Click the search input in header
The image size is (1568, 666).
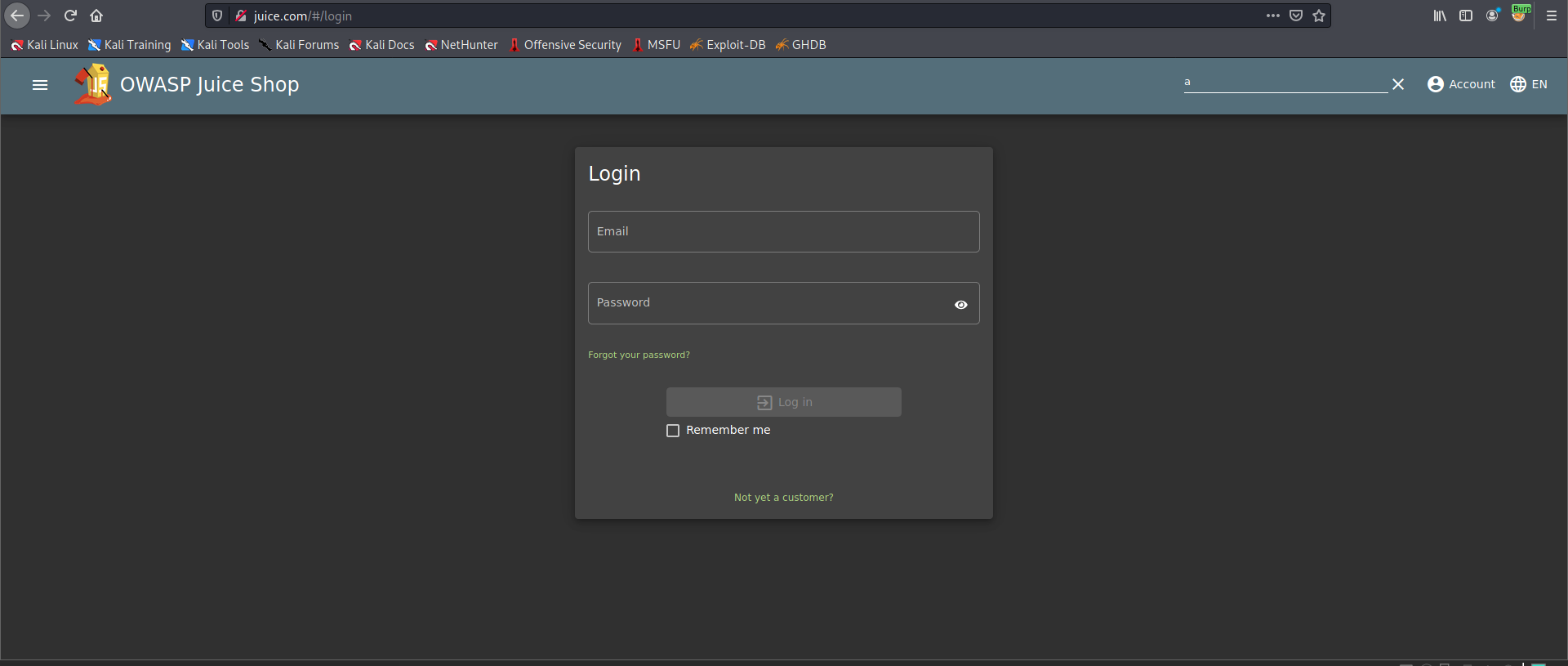(x=1285, y=83)
